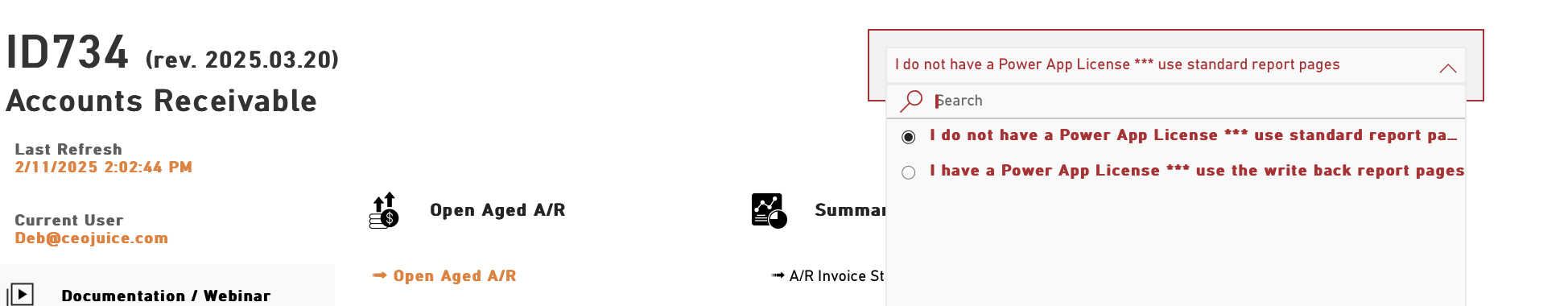This screenshot has height=306, width=1568.
Task: Collapse the Power App License dropdown chevron
Action: coord(1447,68)
